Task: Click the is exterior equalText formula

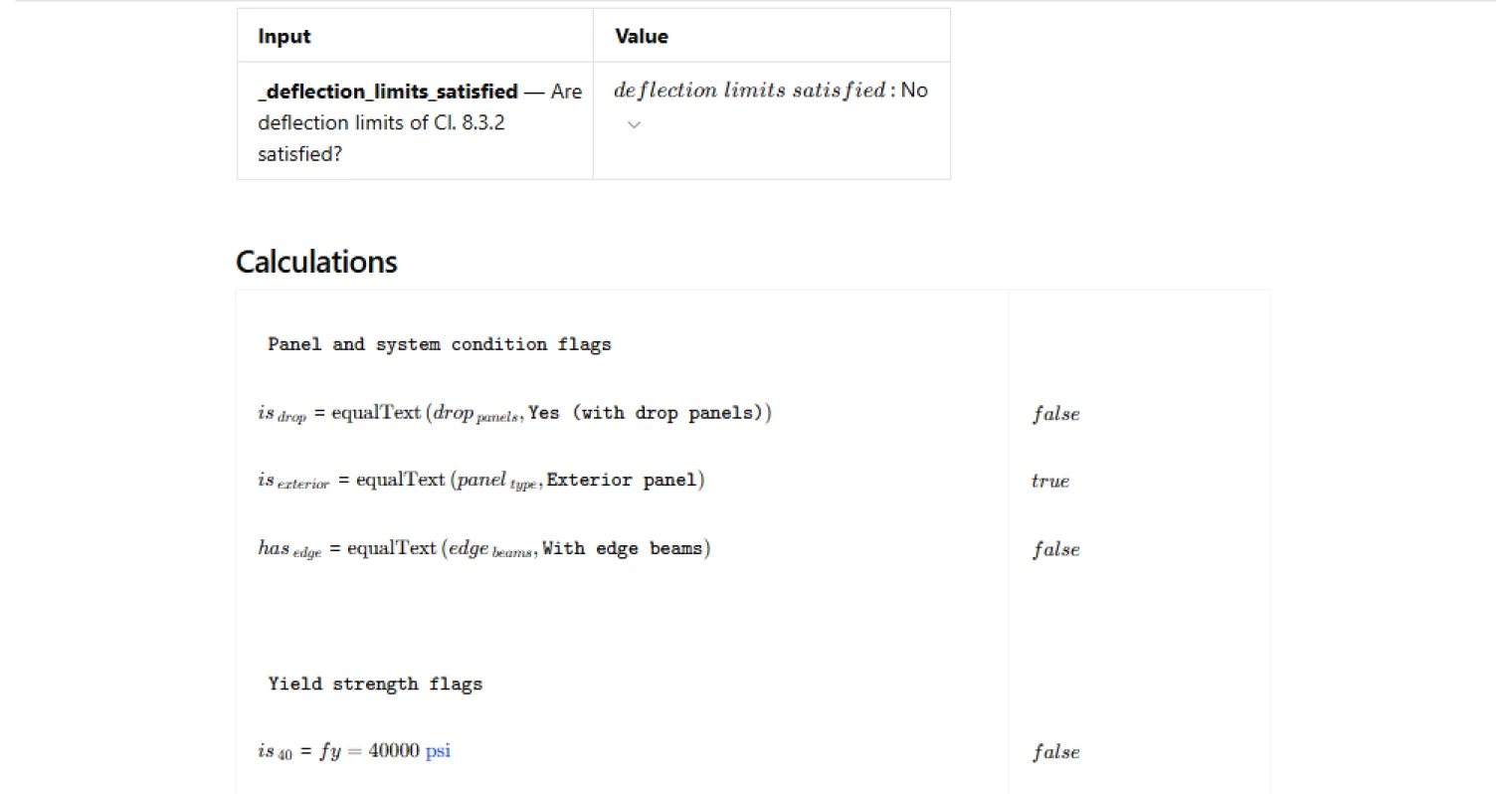Action: [480, 481]
